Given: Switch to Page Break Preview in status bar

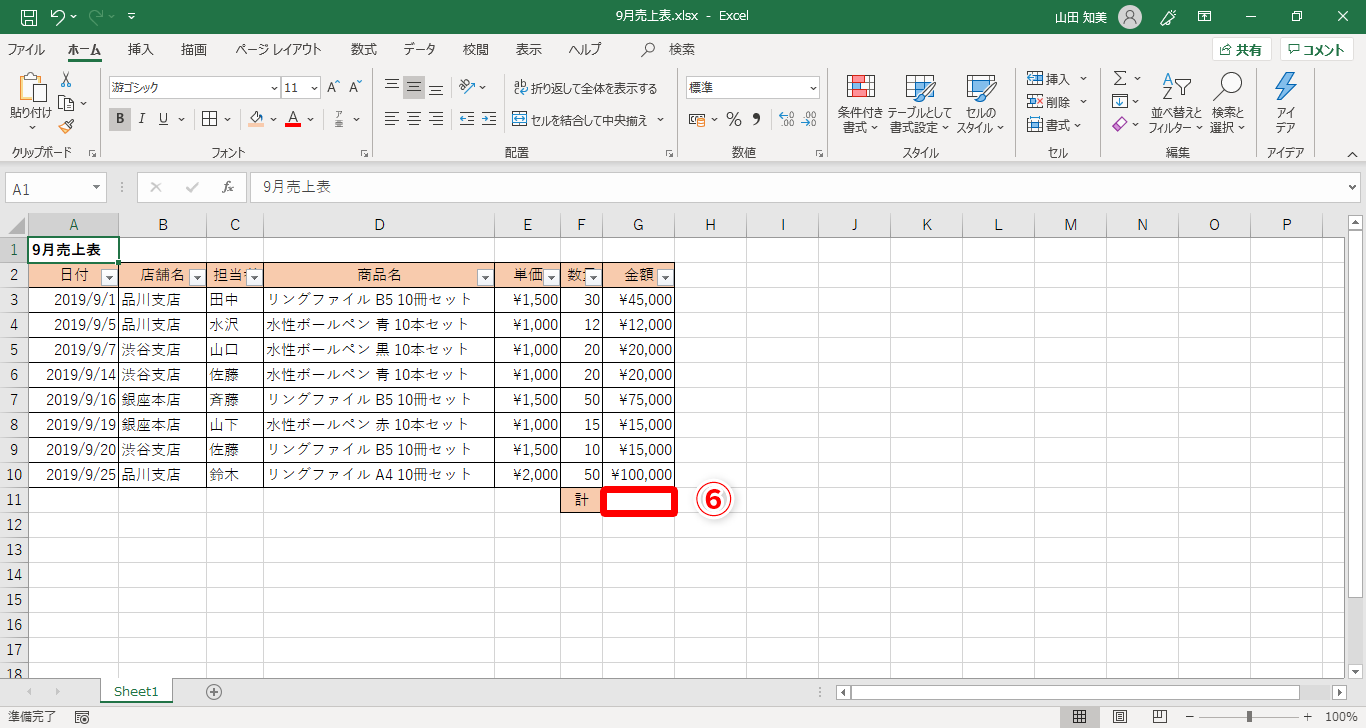Looking at the screenshot, I should 1160,717.
